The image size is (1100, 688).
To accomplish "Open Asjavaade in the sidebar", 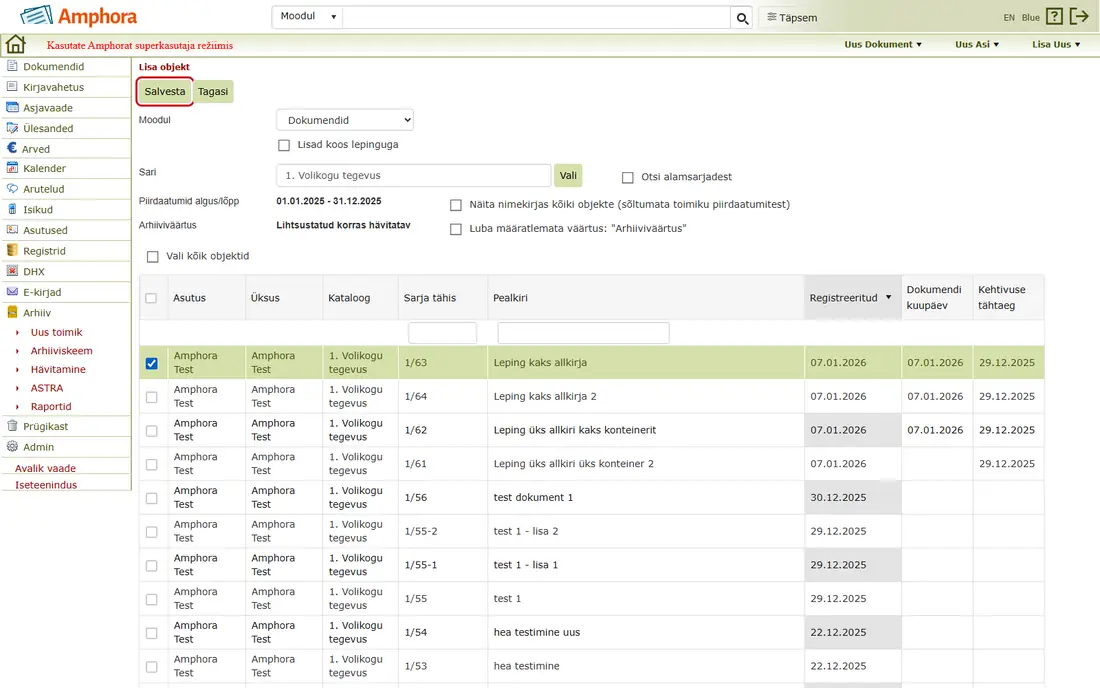I will pyautogui.click(x=48, y=108).
